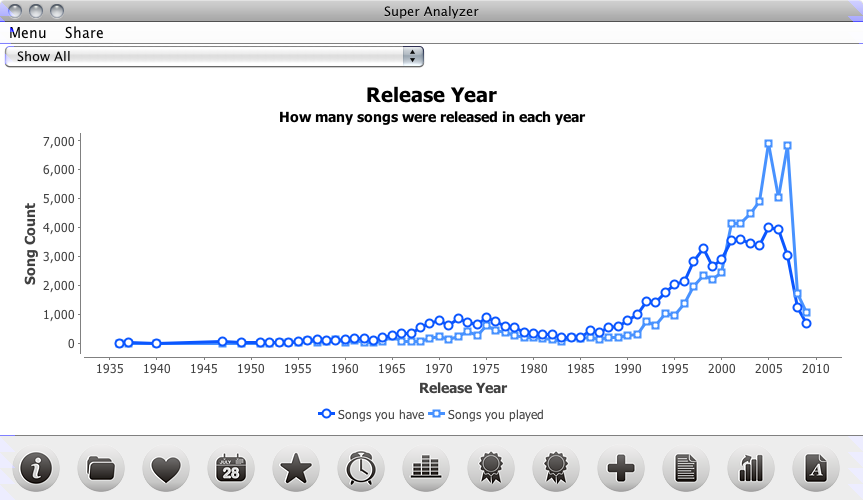Open the alarm clock time icon
This screenshot has width=863, height=500.
click(361, 469)
